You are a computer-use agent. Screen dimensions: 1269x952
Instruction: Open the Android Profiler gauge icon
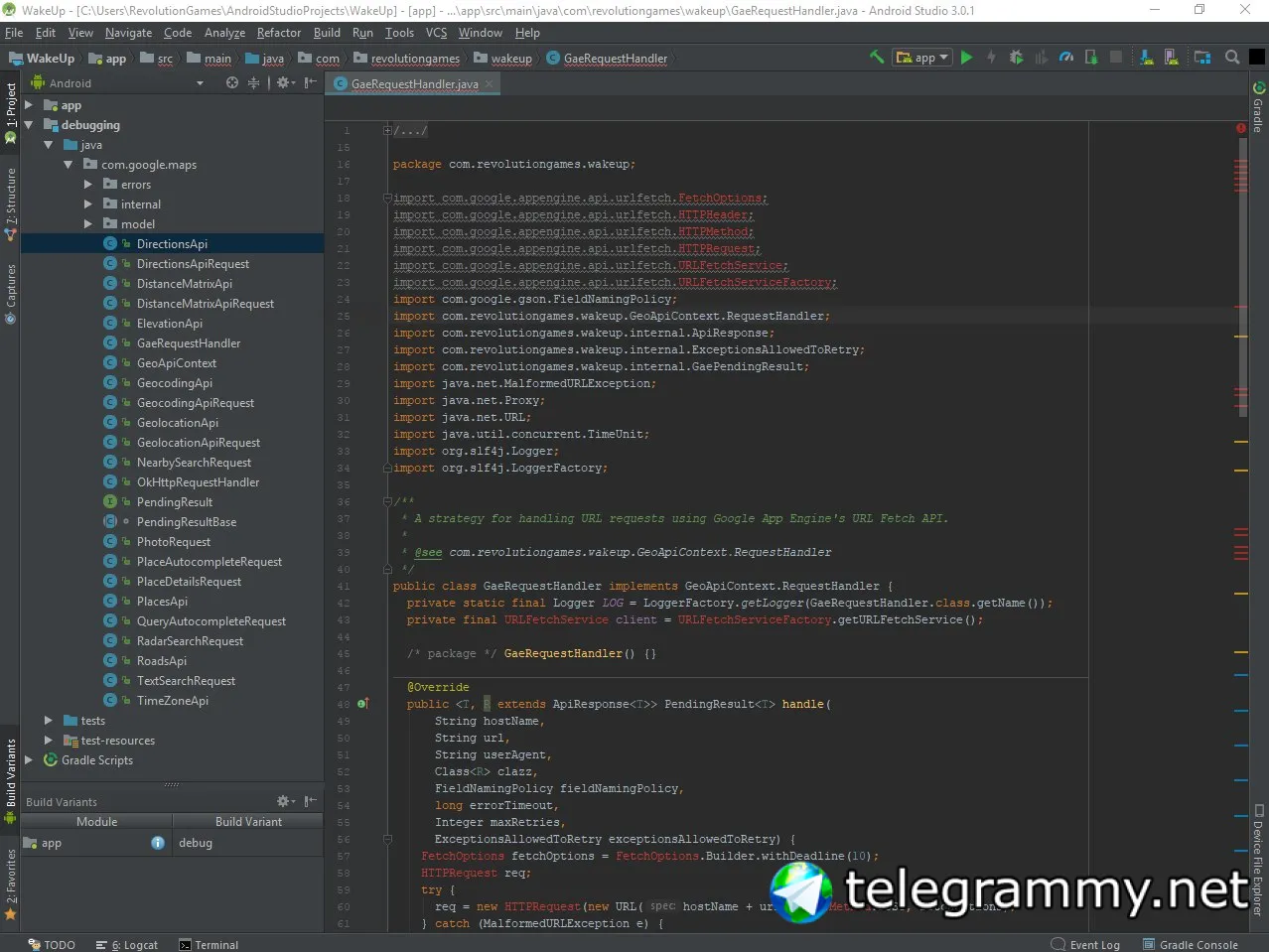tap(1065, 58)
